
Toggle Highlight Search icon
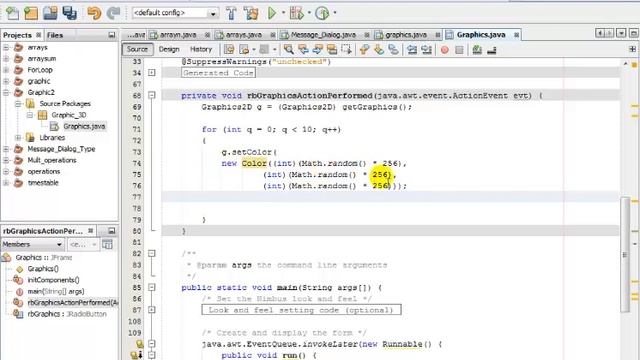coord(332,50)
